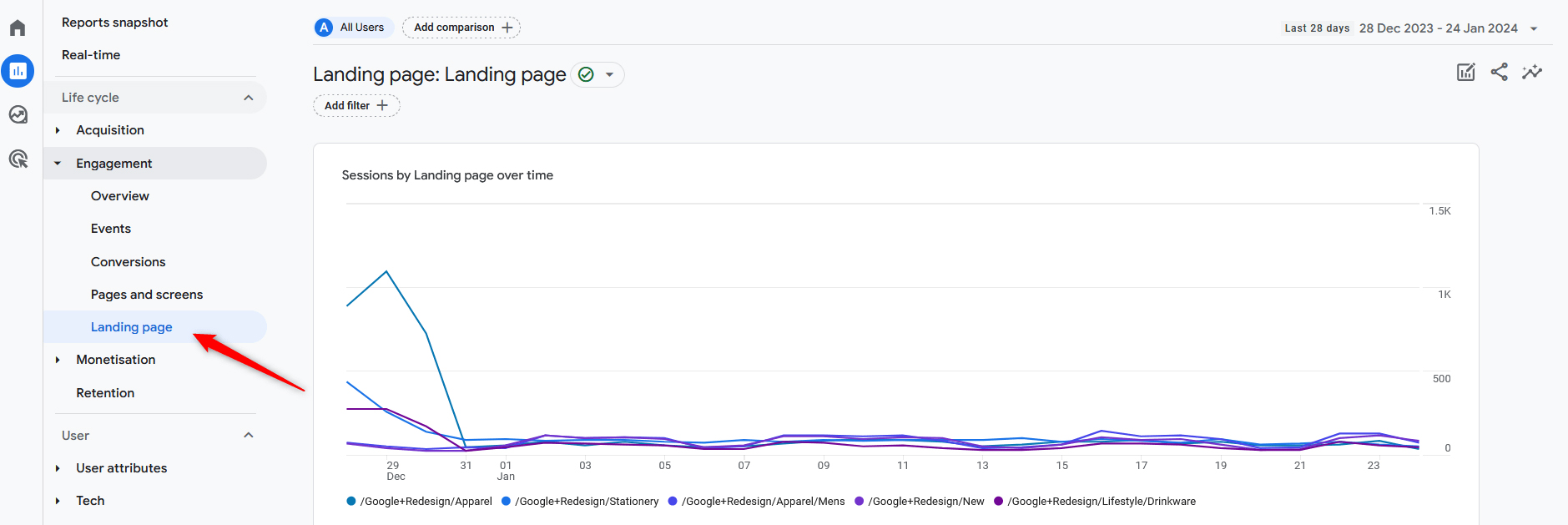The width and height of the screenshot is (1568, 525).
Task: Click the share report icon
Action: point(1500,72)
